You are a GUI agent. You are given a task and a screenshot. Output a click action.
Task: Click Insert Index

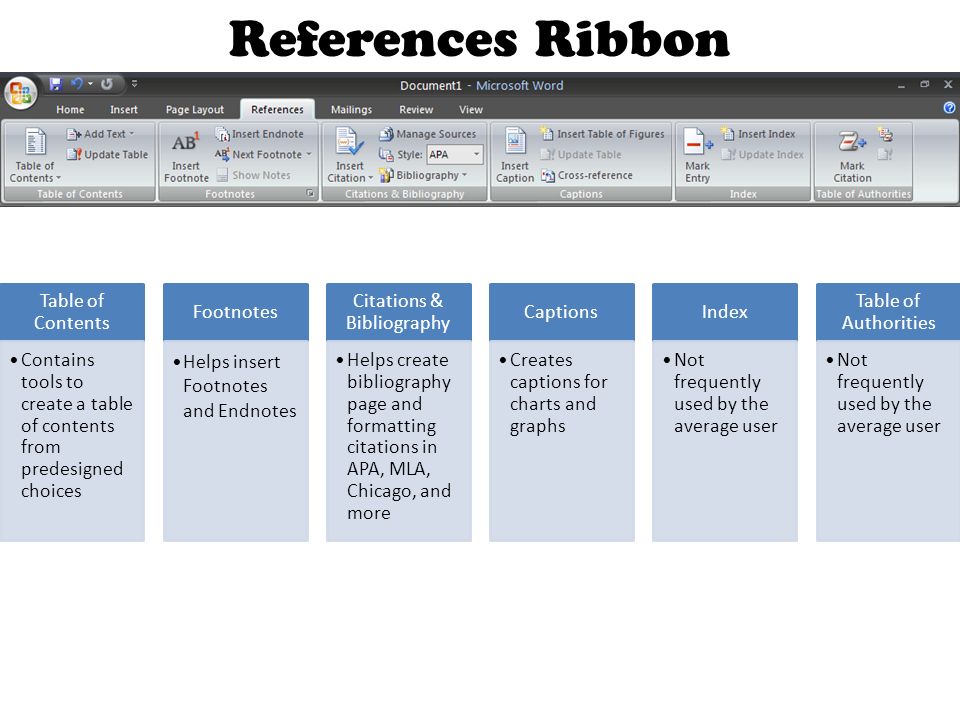pos(758,134)
